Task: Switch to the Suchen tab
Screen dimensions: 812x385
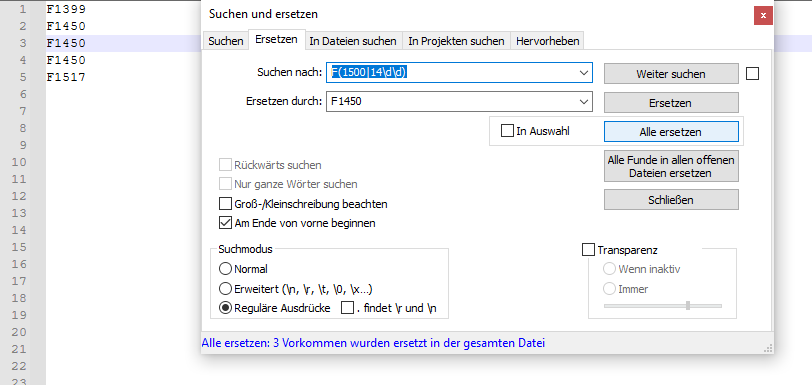Action: click(226, 41)
